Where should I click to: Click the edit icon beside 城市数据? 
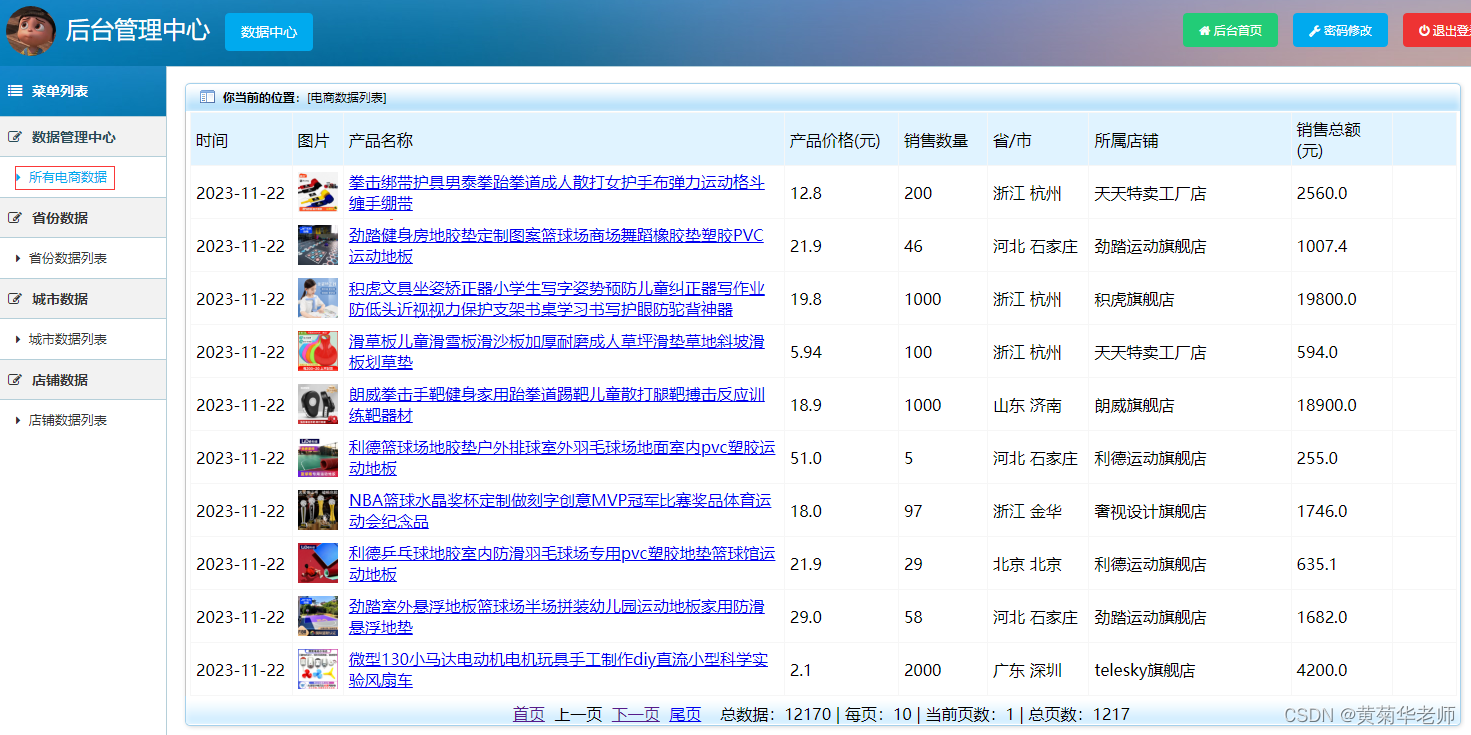pyautogui.click(x=15, y=299)
